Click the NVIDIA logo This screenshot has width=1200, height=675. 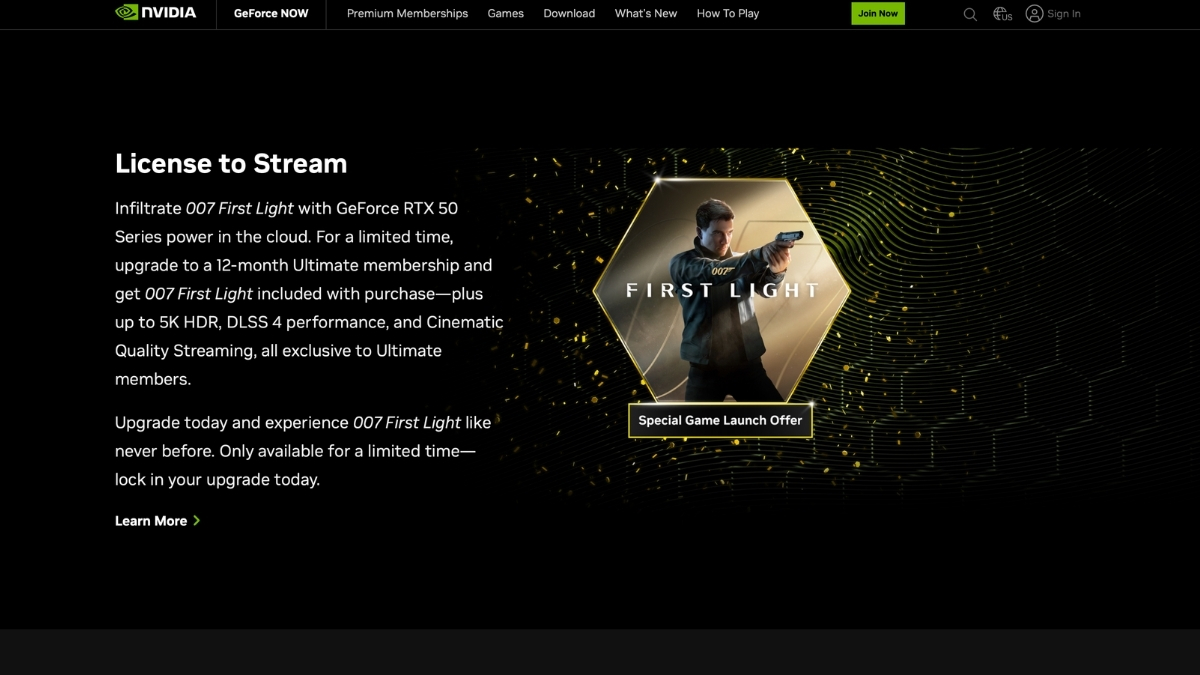tap(156, 13)
